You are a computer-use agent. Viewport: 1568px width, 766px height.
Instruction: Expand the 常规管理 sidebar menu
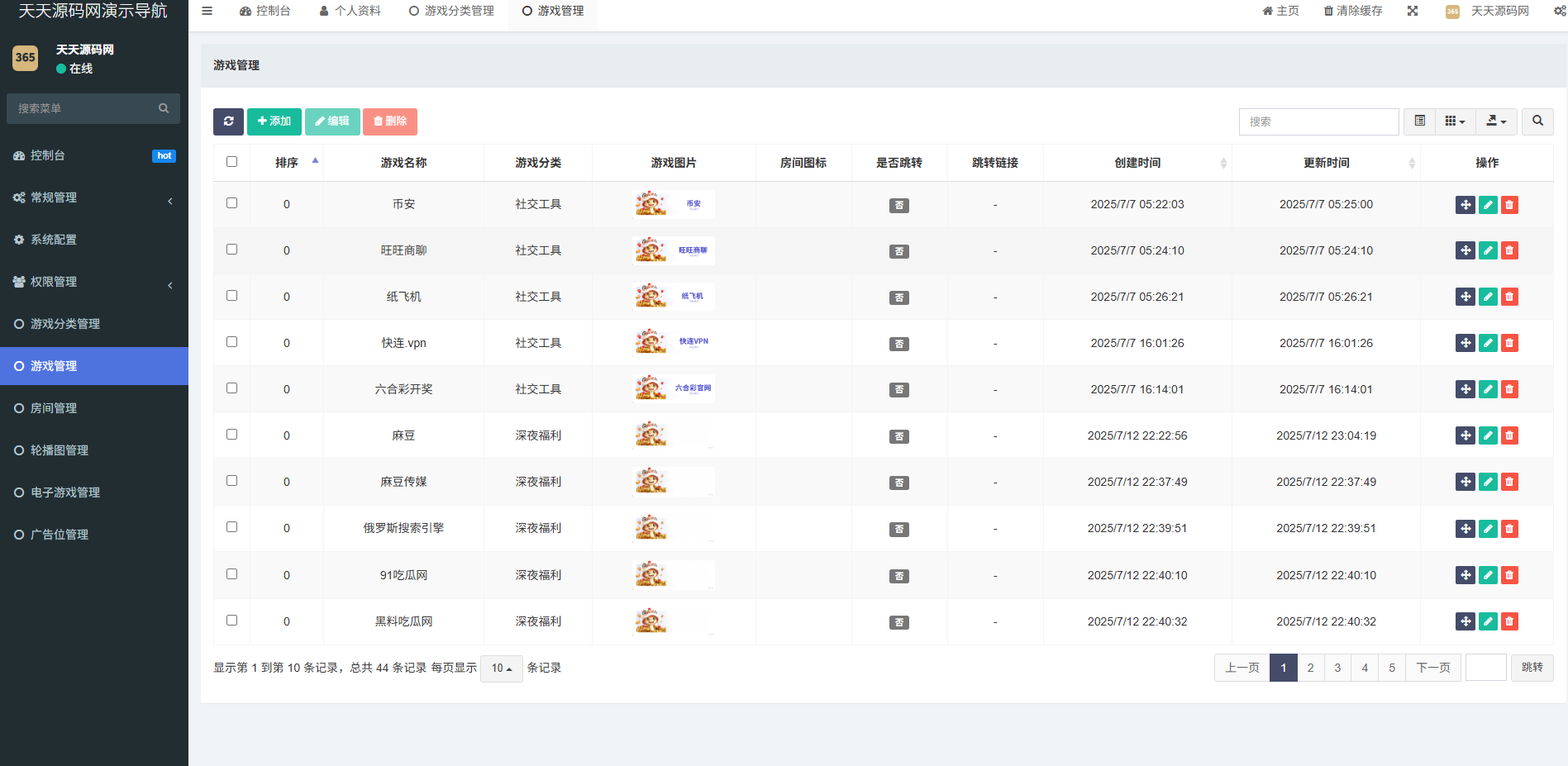(x=94, y=197)
